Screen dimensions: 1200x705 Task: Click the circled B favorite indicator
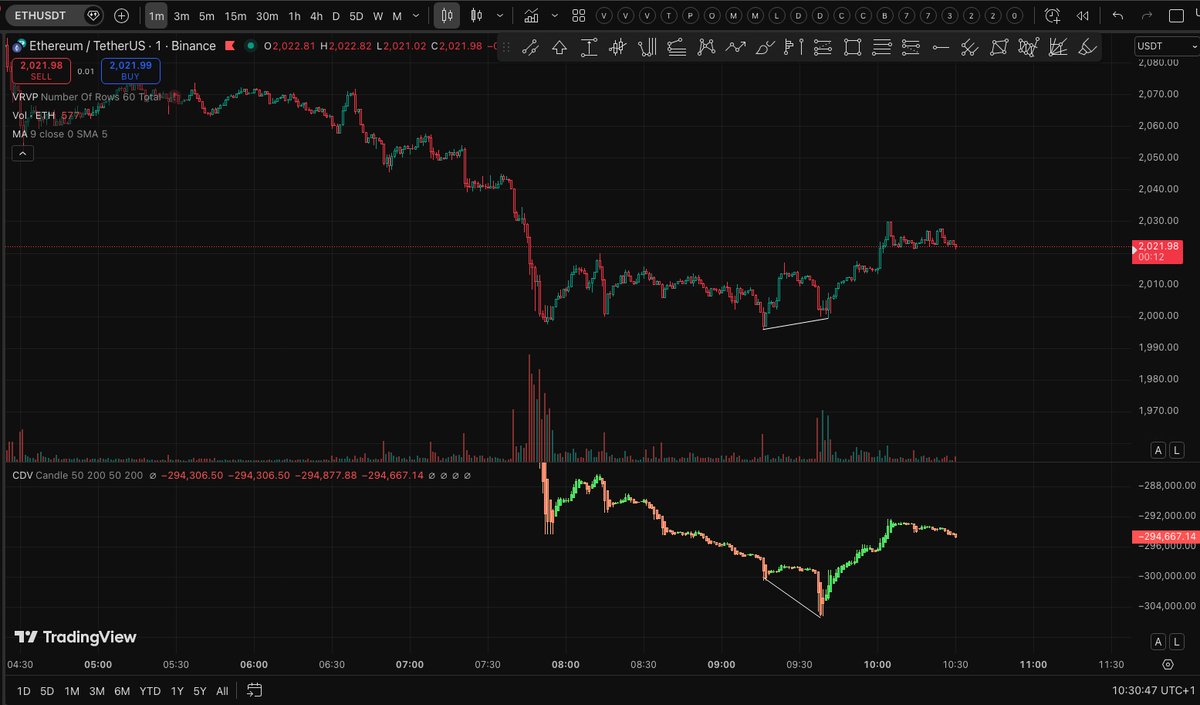[884, 16]
